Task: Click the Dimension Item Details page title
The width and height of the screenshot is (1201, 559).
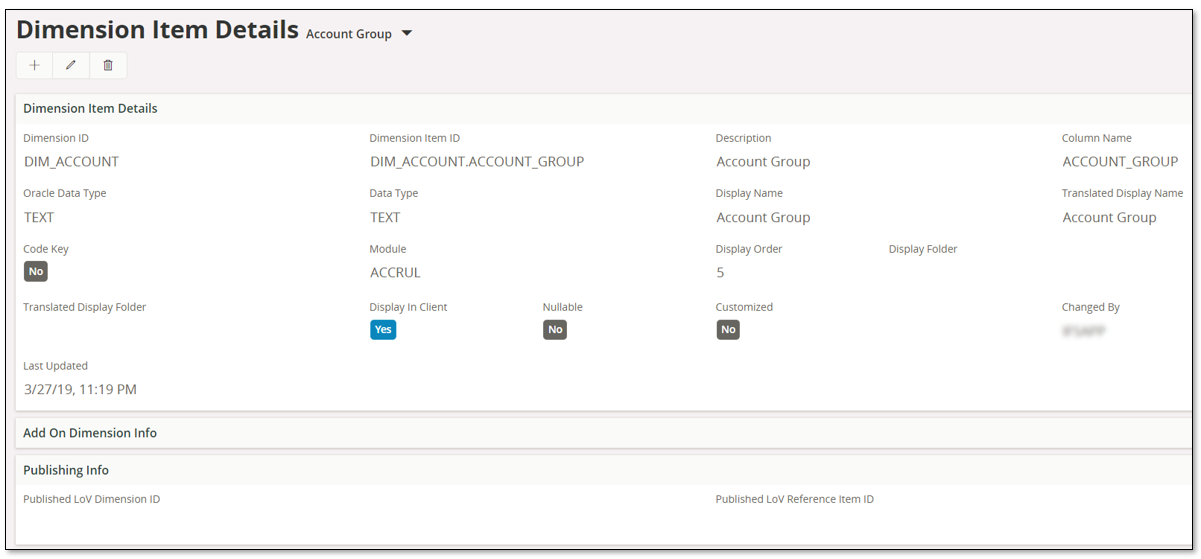Action: pyautogui.click(x=158, y=29)
